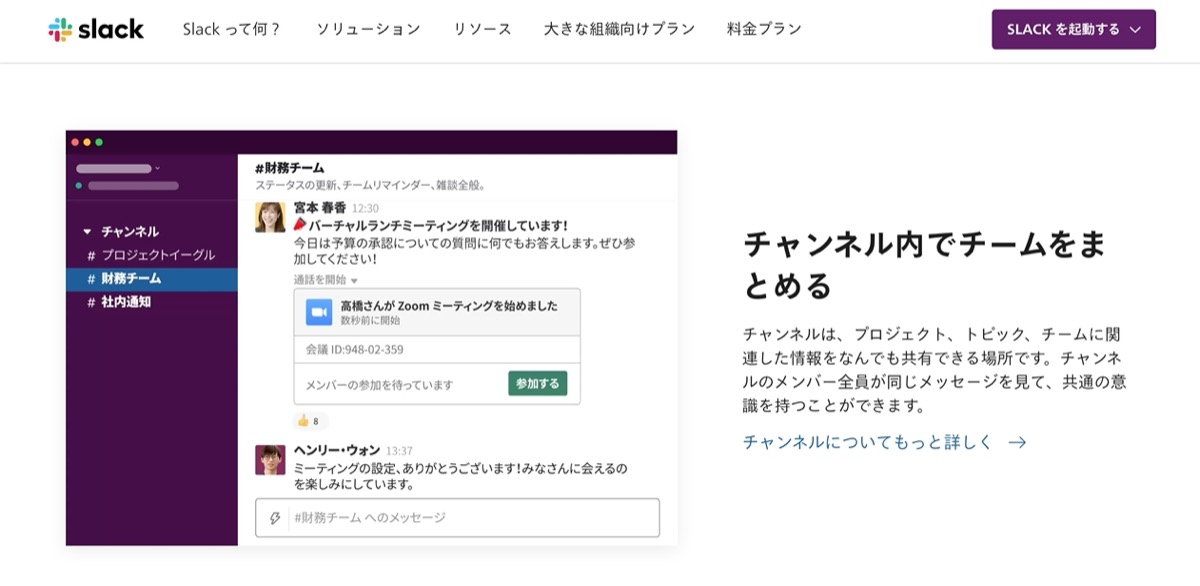Click the #財務チーム channel header title
The height and width of the screenshot is (586, 1200).
pyautogui.click(x=290, y=168)
